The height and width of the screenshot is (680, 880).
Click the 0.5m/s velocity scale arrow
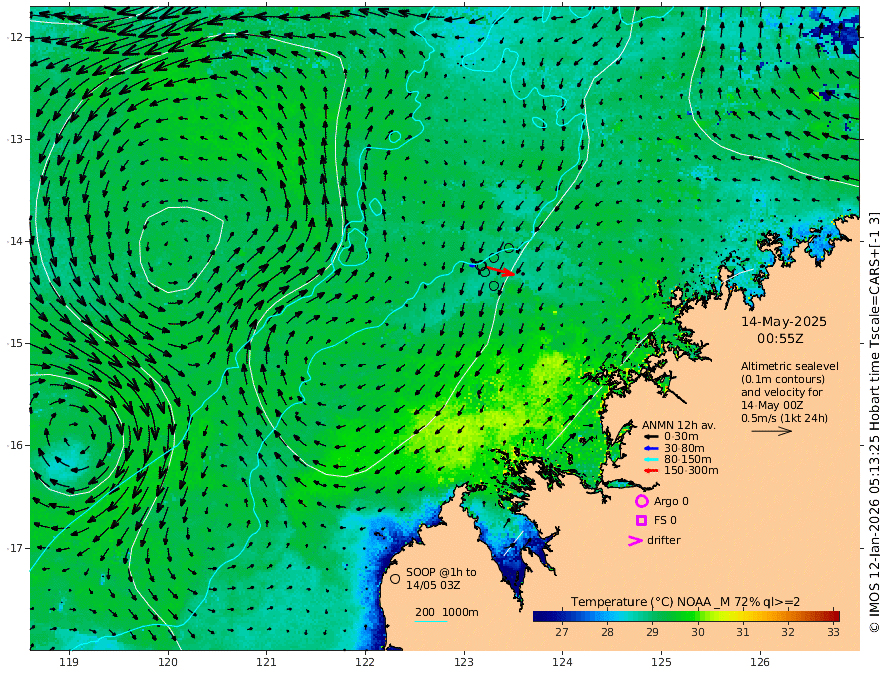tap(770, 431)
